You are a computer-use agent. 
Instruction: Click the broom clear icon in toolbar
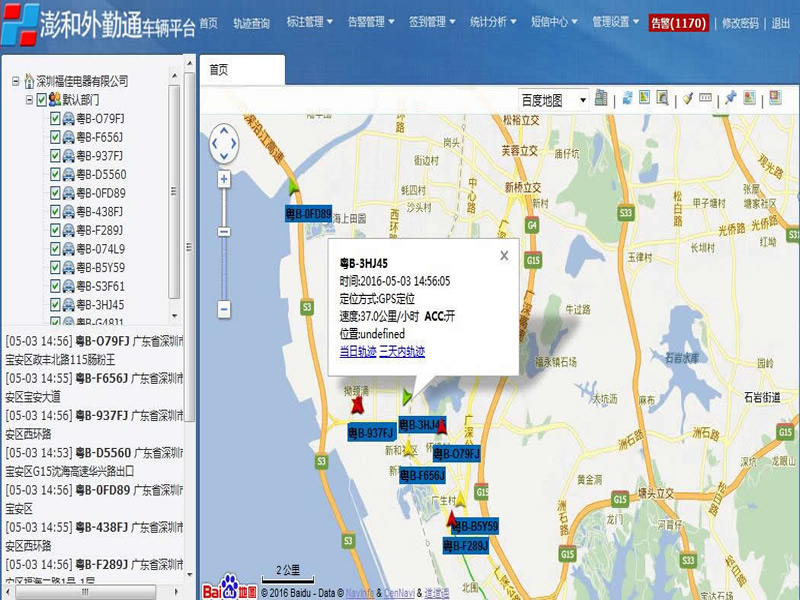[688, 98]
